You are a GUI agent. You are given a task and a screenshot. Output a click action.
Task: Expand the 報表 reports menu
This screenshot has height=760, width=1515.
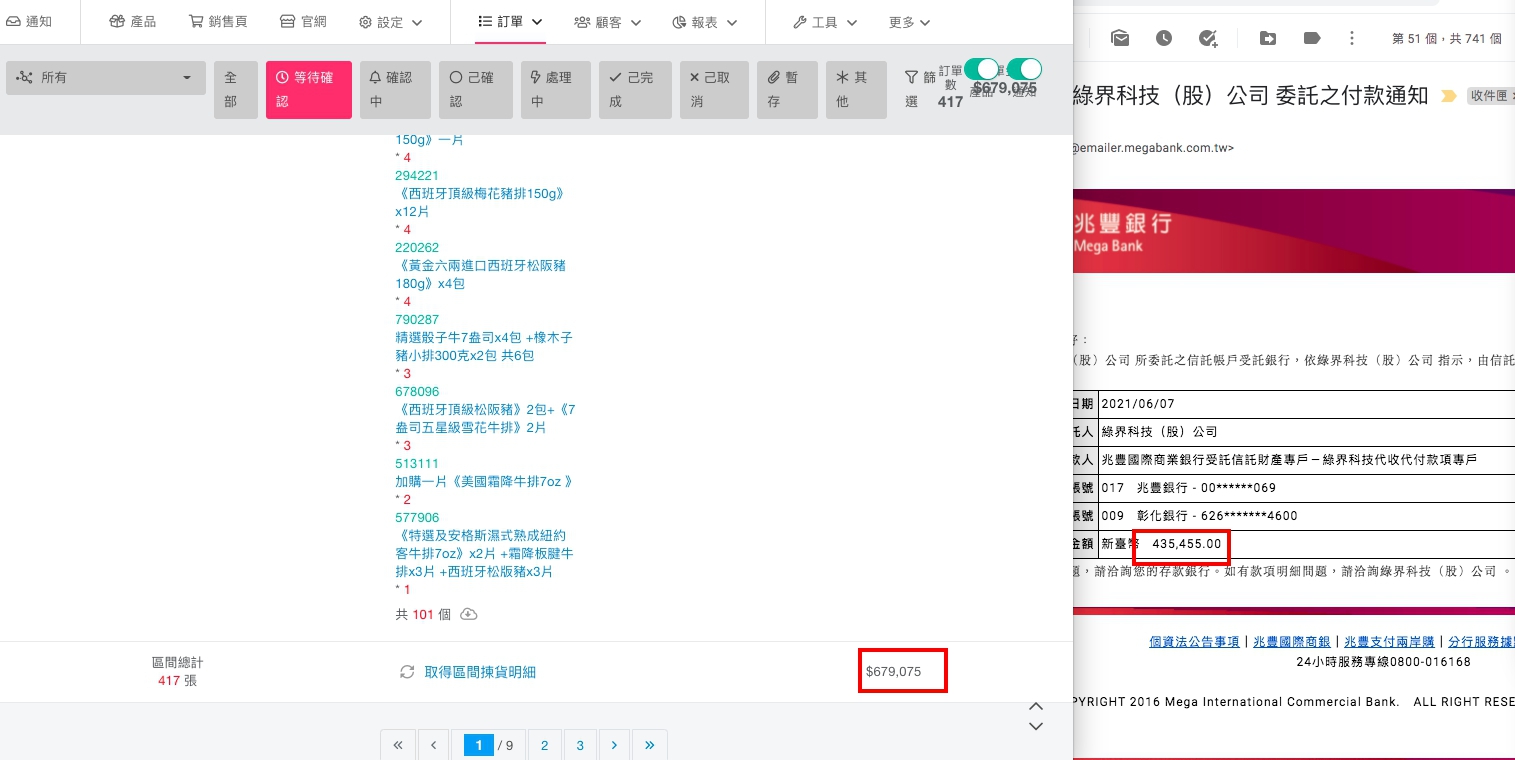[704, 22]
